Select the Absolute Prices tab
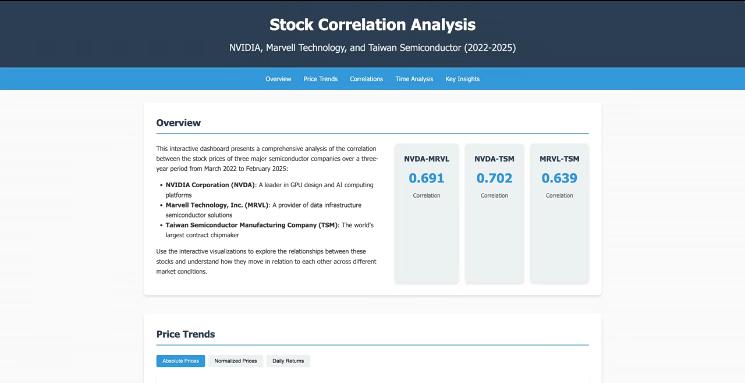Screen dimensions: 745x383 (181, 361)
